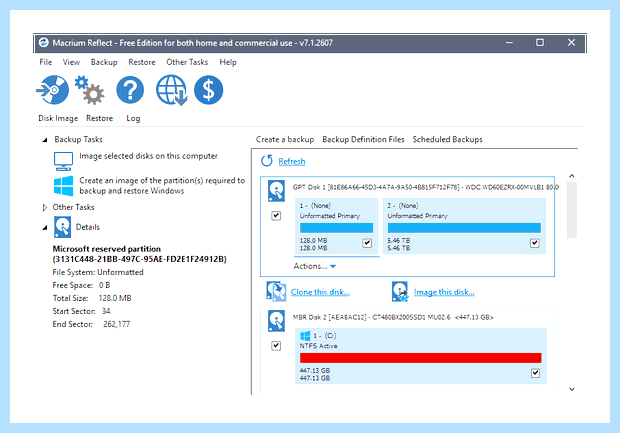Click the GPT Disk 1 drive icon
The width and height of the screenshot is (620, 433).
click(x=276, y=191)
